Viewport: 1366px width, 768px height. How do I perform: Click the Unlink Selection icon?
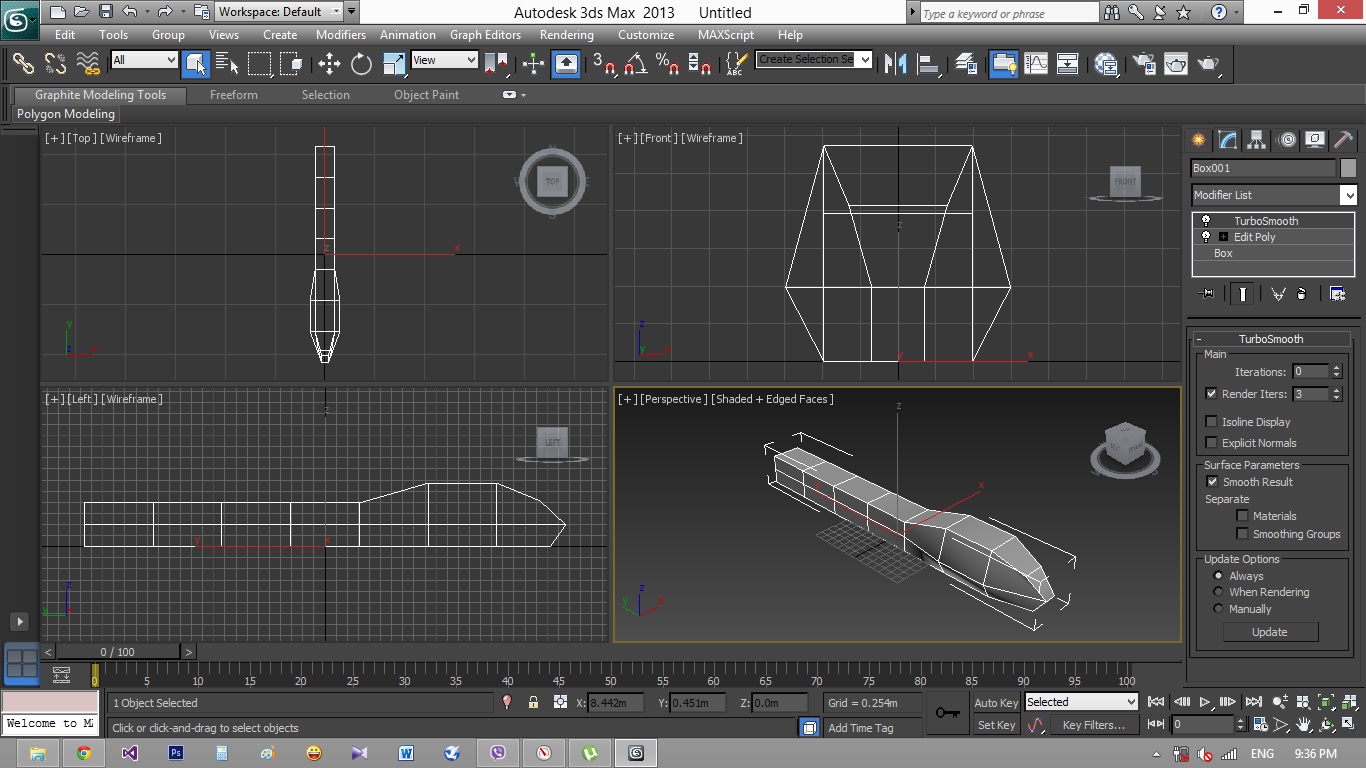click(x=56, y=63)
